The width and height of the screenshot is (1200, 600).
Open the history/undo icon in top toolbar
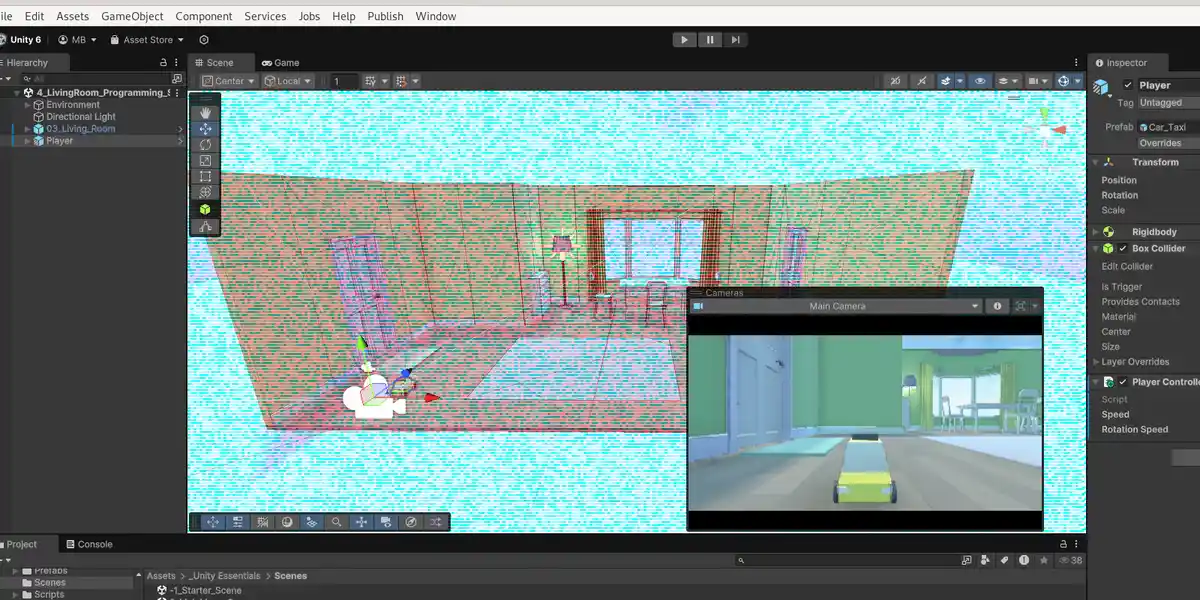point(204,40)
